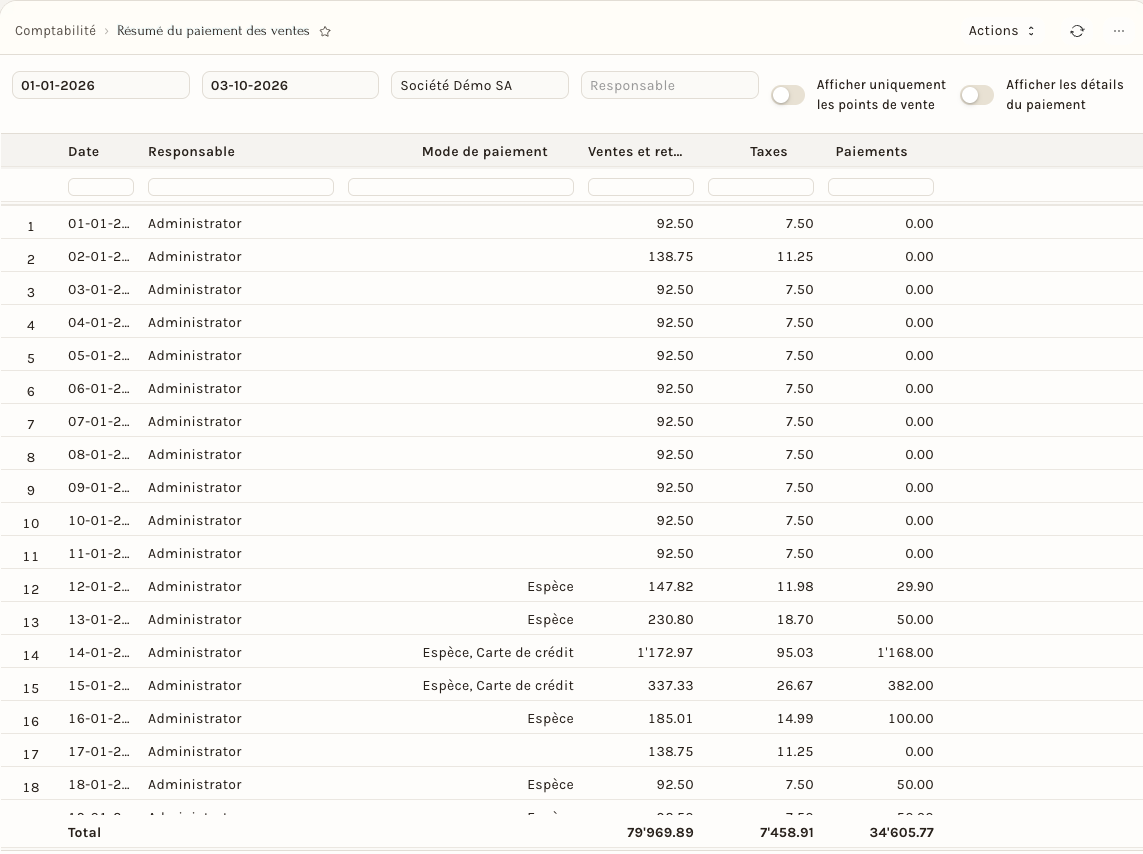Select date cell 05-01-2...
The width and height of the screenshot is (1143, 854).
click(x=98, y=356)
